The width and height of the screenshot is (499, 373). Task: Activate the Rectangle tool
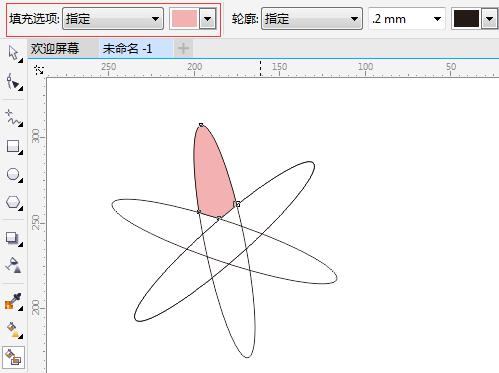pos(13,146)
